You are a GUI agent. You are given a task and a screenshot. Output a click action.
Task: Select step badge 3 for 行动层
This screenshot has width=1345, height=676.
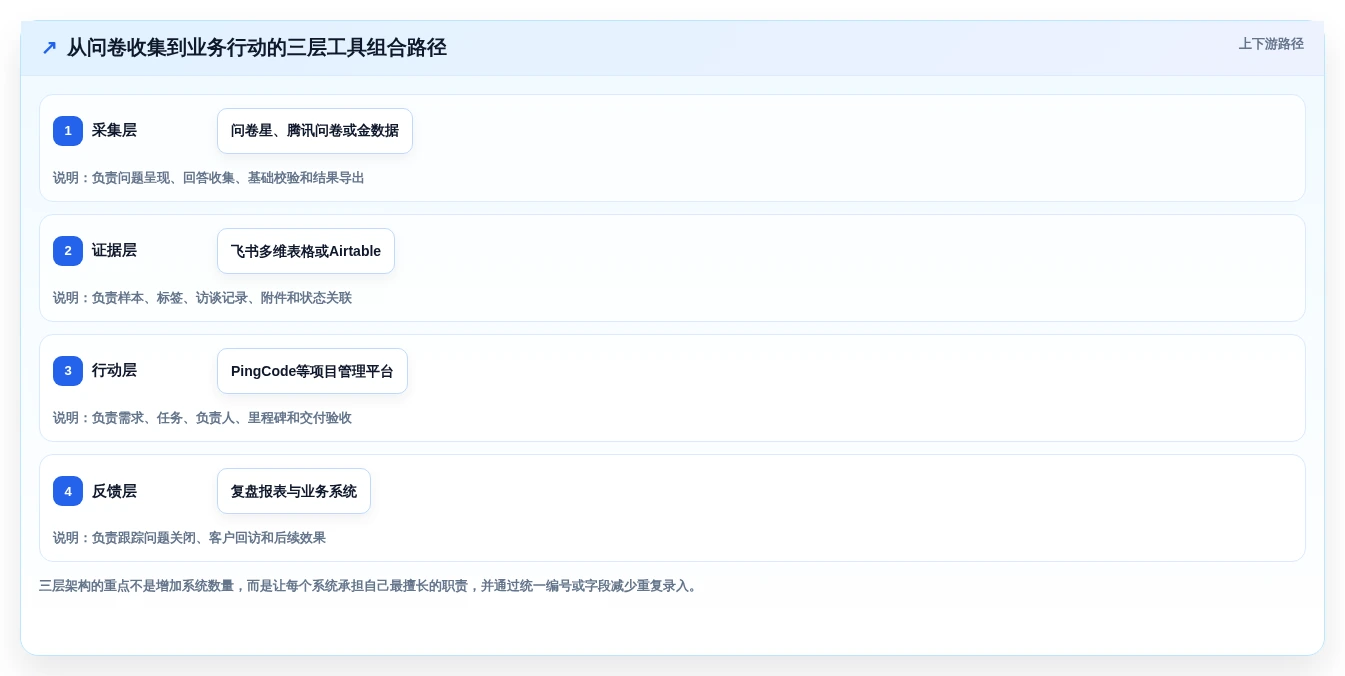pos(68,371)
